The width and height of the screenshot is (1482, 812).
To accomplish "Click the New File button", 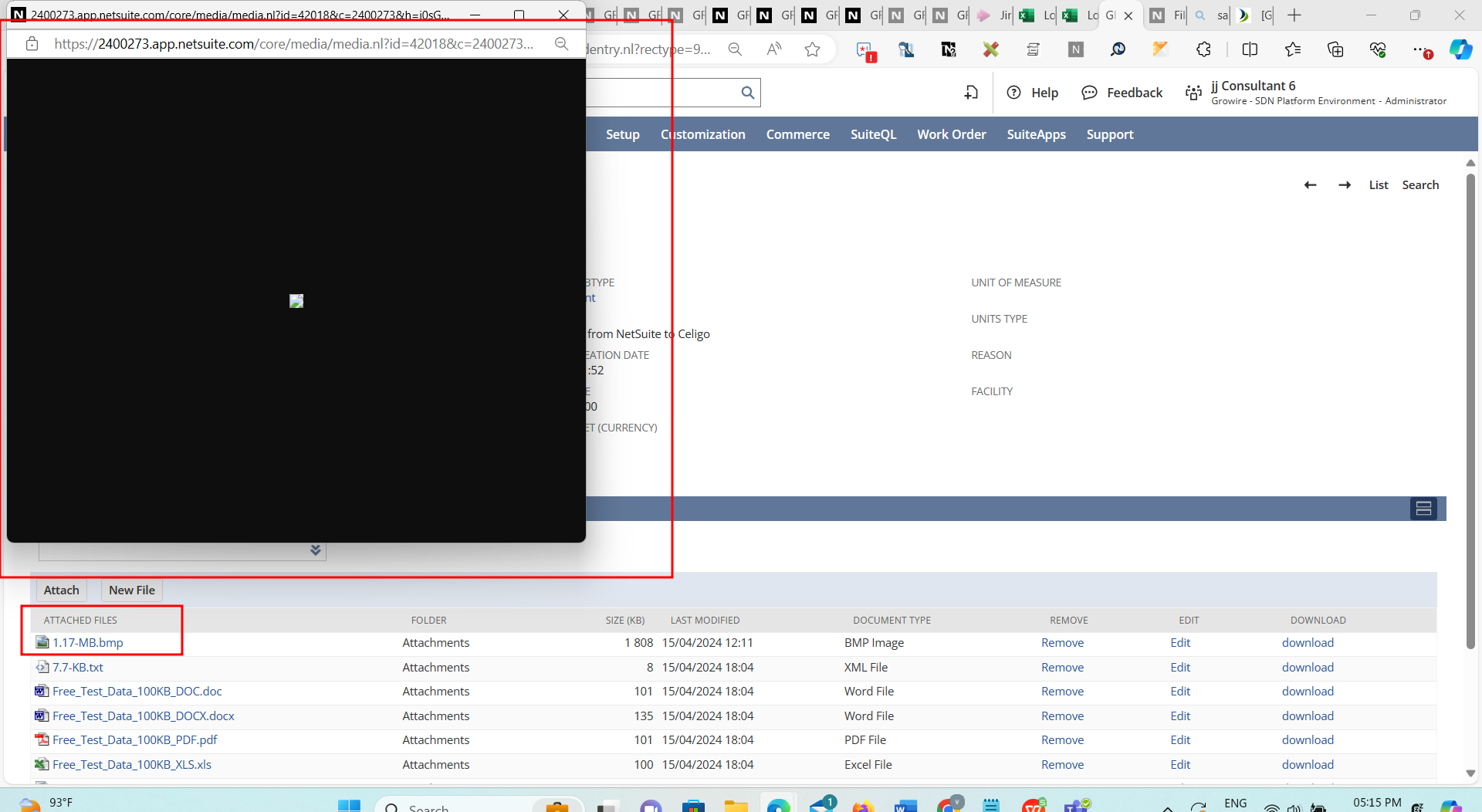I will 131,590.
